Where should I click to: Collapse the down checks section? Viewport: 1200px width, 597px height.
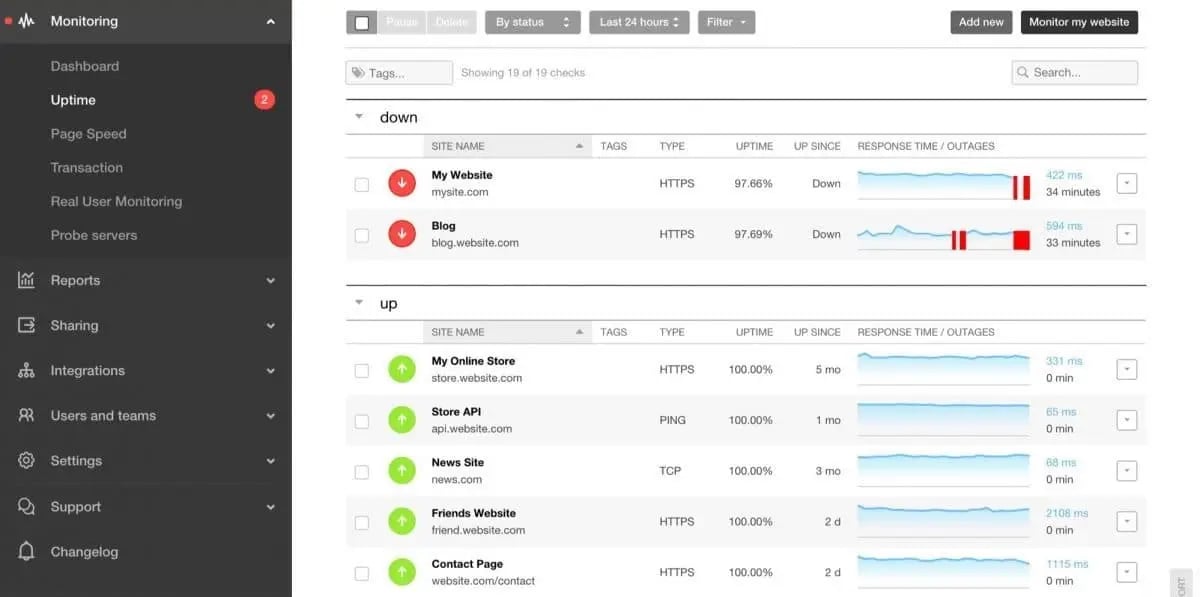point(359,116)
